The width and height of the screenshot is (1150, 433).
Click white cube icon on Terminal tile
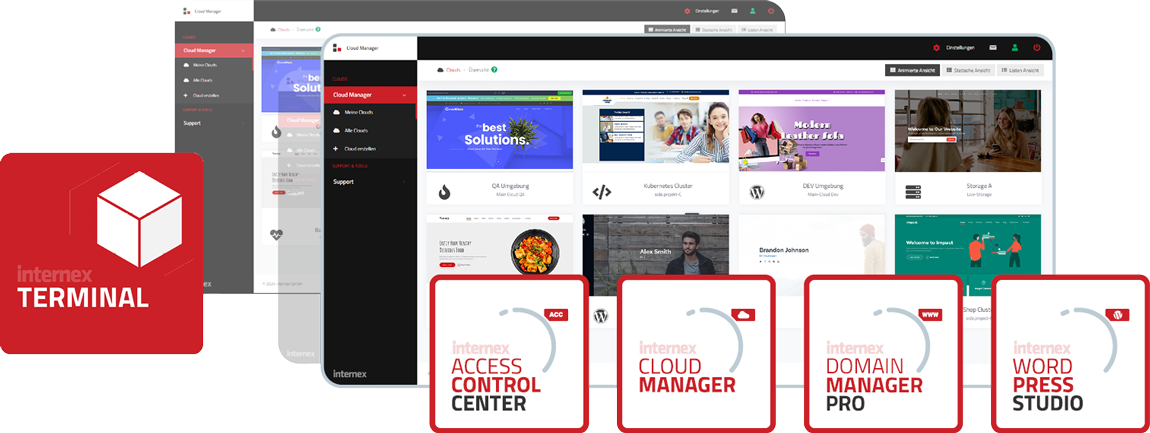click(x=139, y=218)
